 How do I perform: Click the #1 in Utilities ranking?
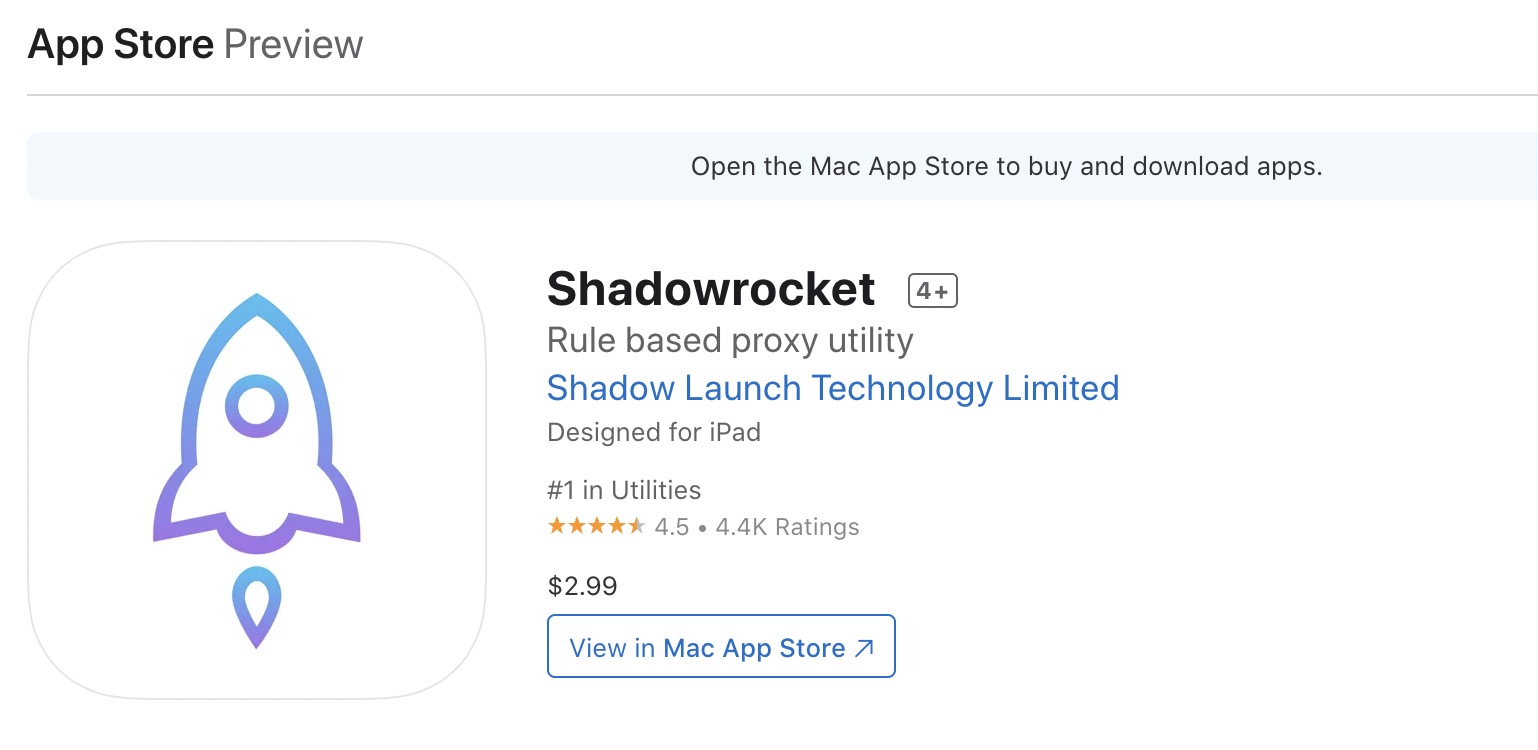(x=624, y=490)
